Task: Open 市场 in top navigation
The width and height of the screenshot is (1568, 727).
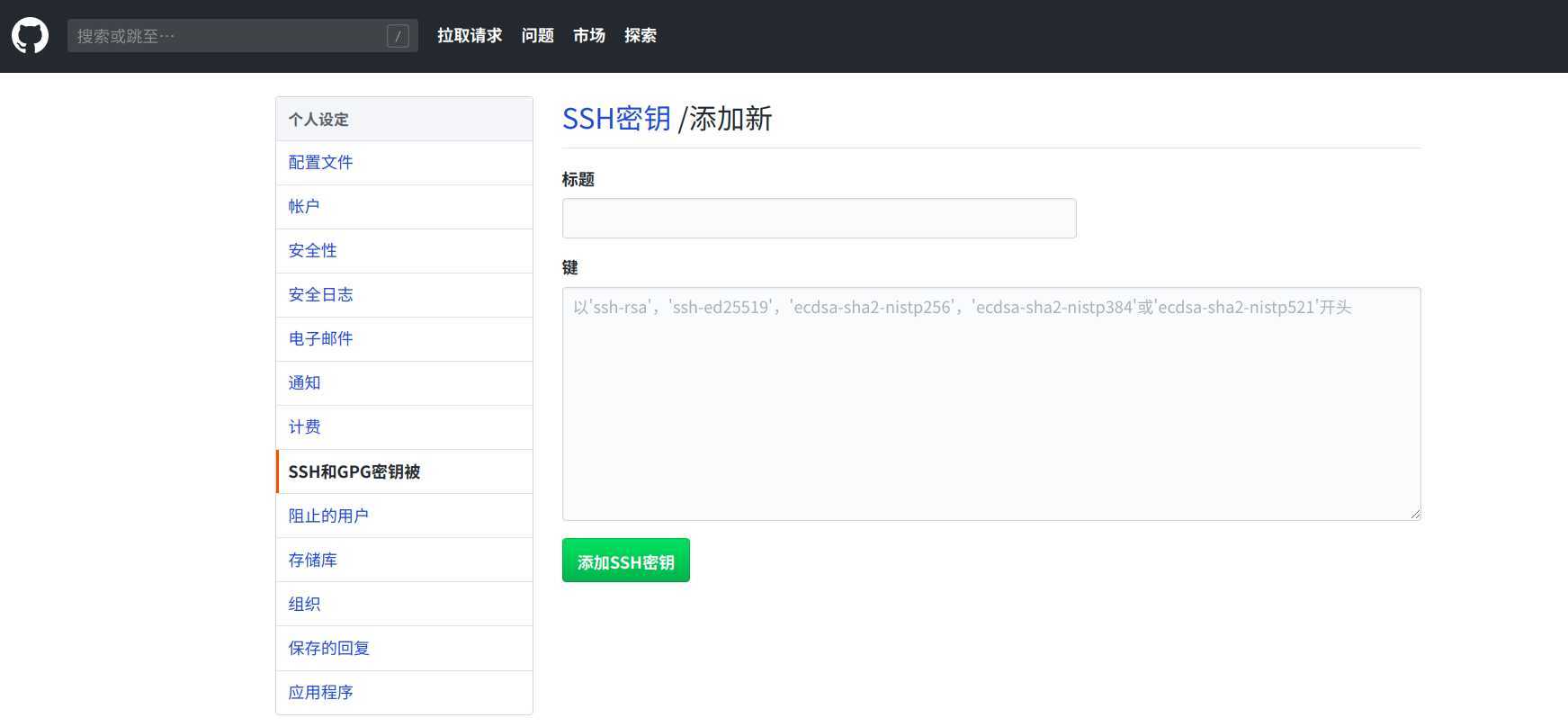Action: click(589, 36)
